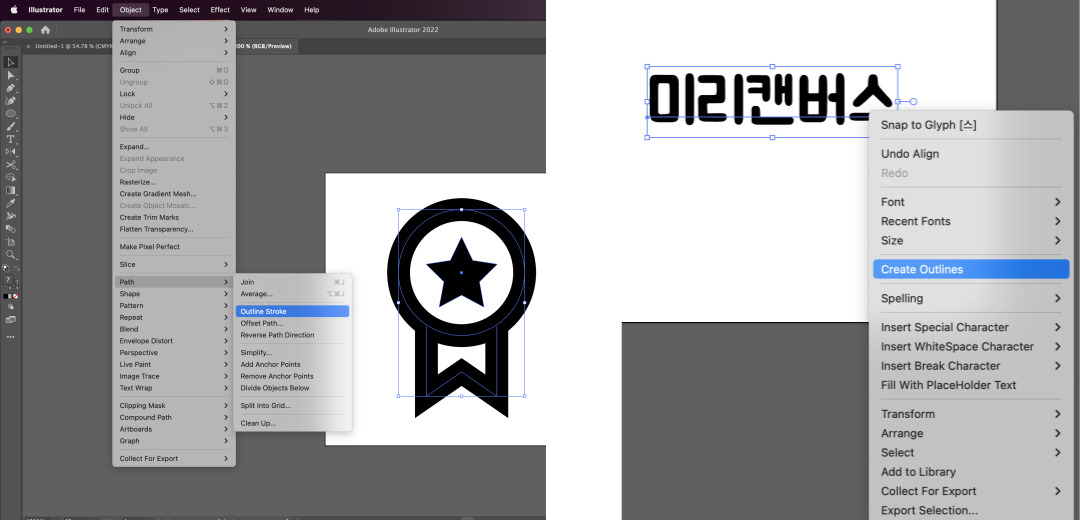The image size is (1080, 520).
Task: Expand the Size submenu
Action: (970, 240)
